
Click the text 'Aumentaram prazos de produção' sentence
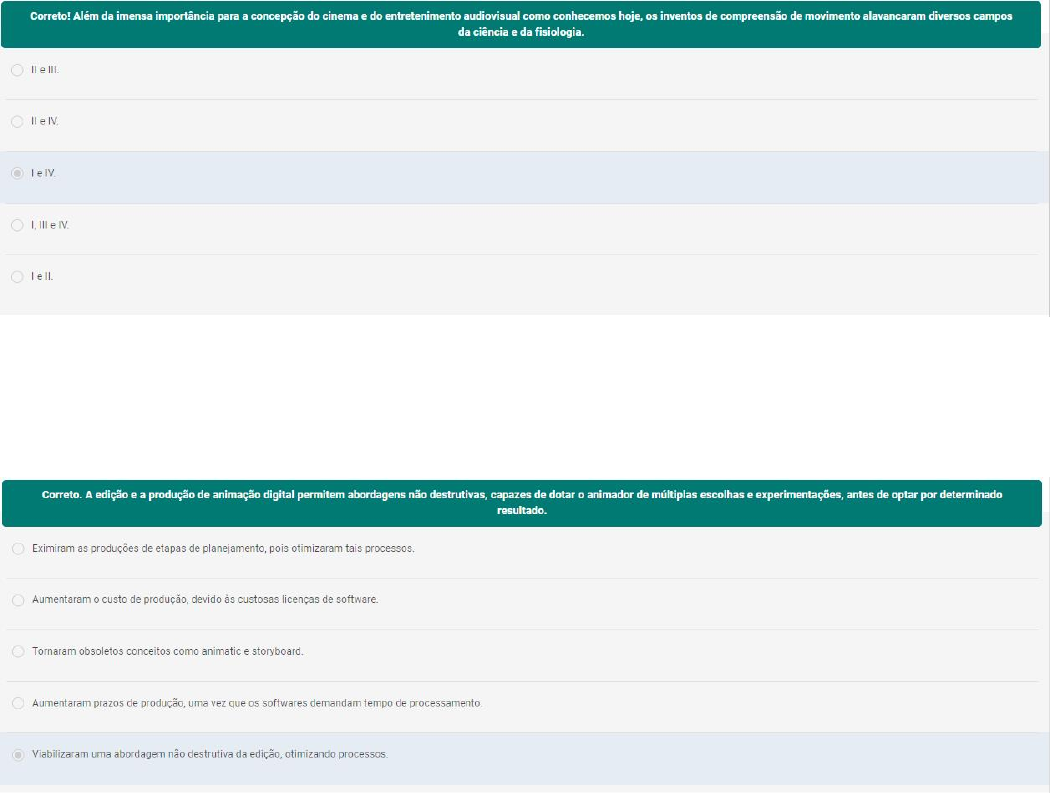[x=257, y=703]
